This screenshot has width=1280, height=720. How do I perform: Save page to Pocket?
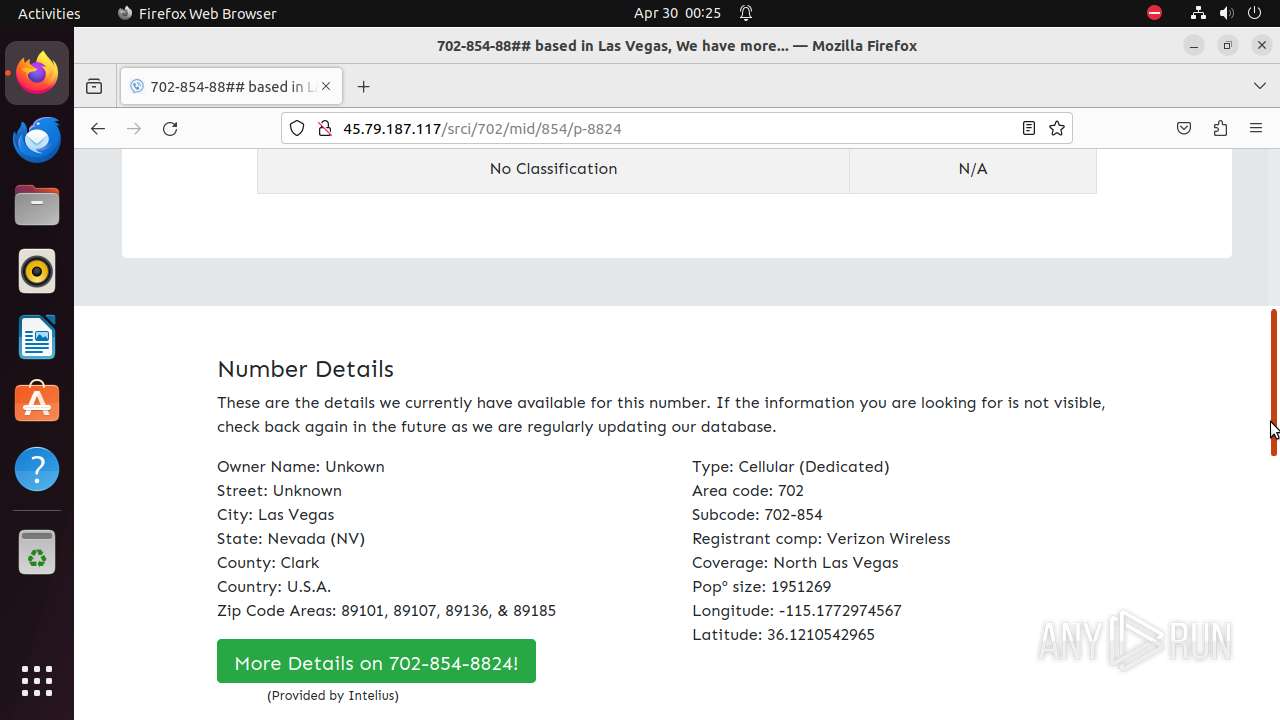click(1184, 128)
